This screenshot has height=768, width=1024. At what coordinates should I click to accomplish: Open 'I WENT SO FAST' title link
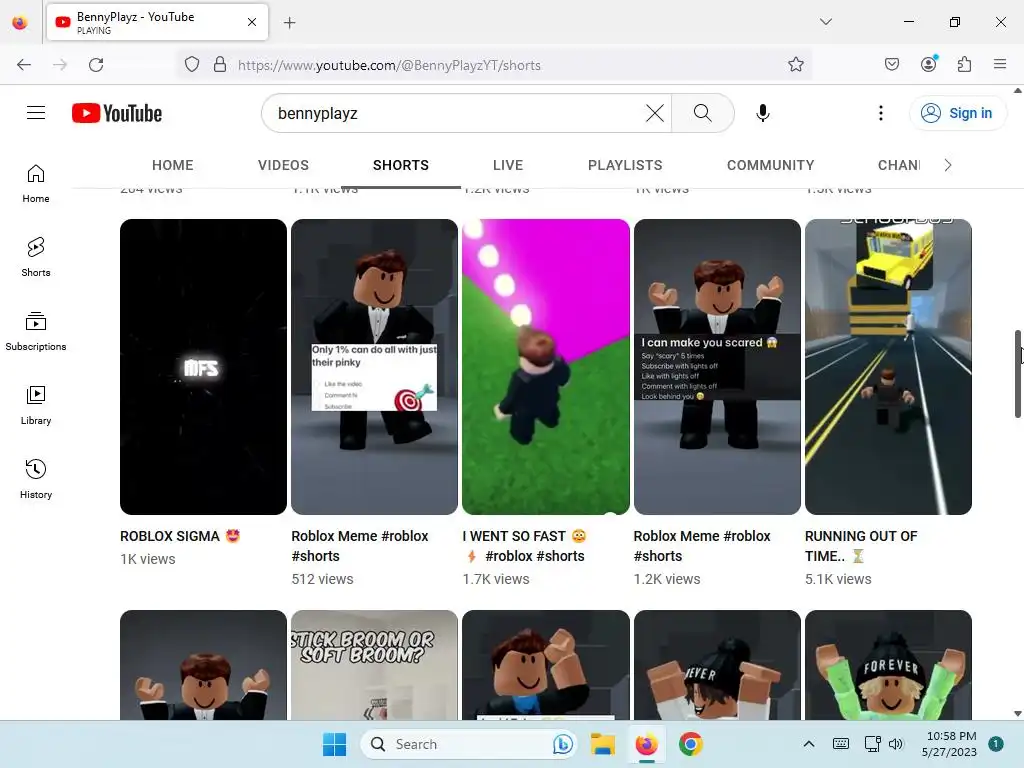tap(525, 546)
